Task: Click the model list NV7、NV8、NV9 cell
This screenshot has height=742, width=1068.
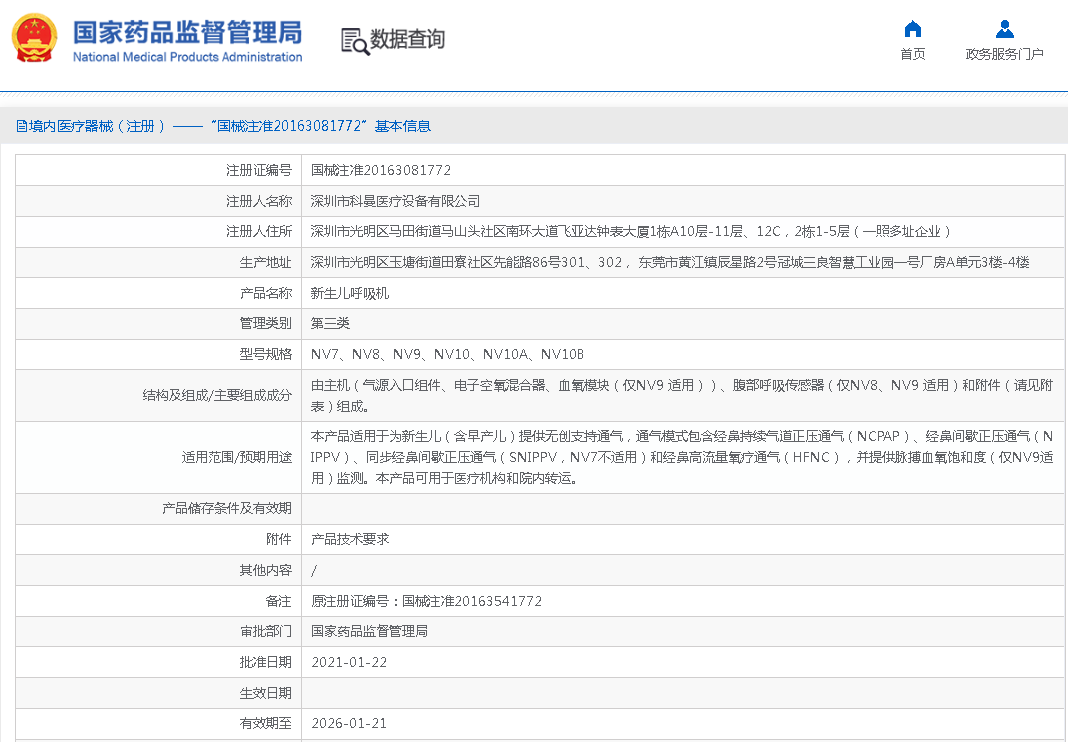Action: click(447, 354)
